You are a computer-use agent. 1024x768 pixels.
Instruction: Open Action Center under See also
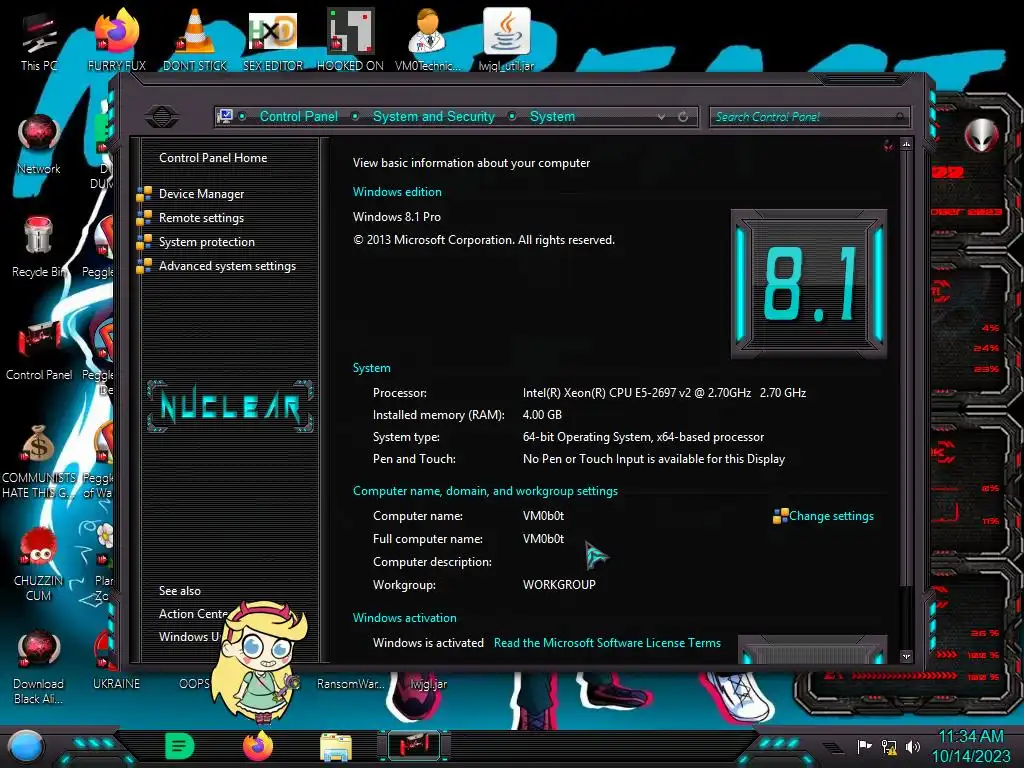pos(193,614)
